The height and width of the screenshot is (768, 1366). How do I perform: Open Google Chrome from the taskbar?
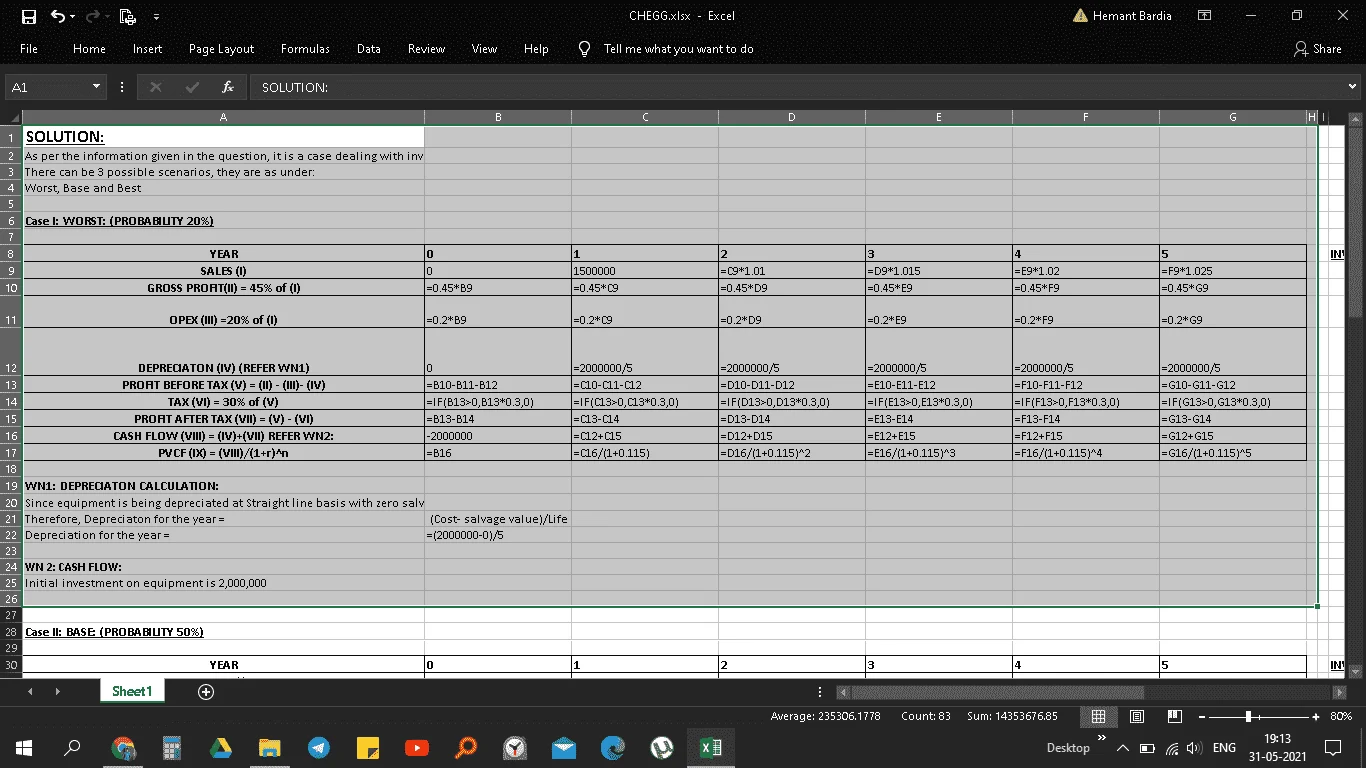click(123, 748)
